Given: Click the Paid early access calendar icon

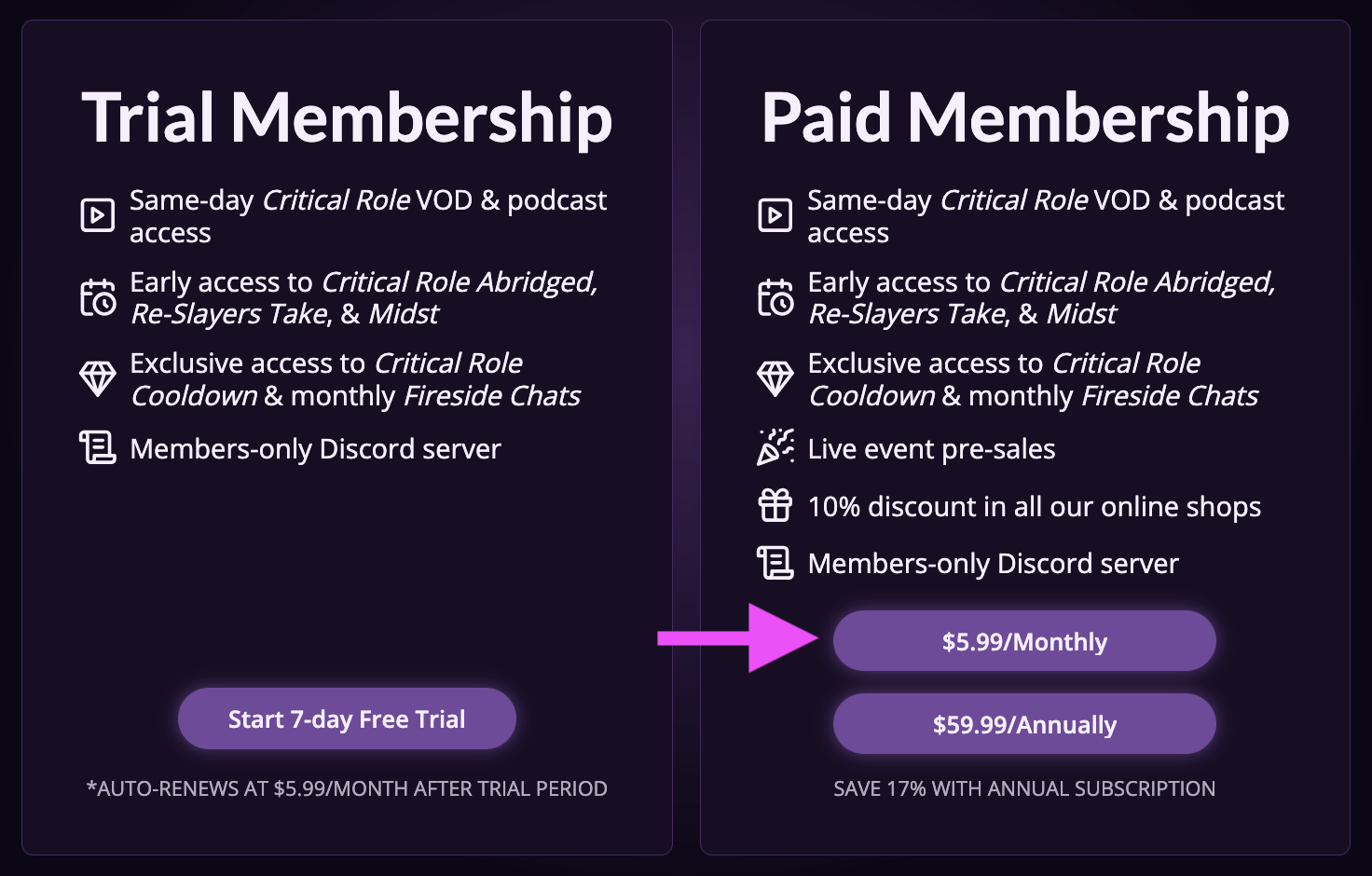Looking at the screenshot, I should (775, 298).
